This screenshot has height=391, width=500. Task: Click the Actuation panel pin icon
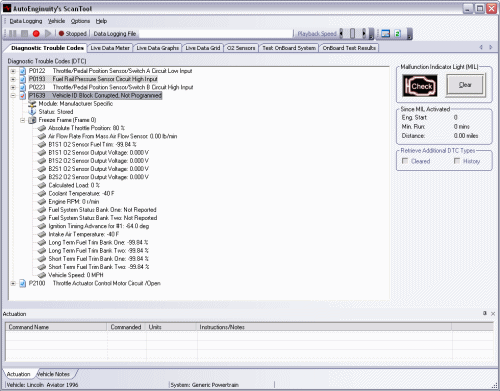485,313
